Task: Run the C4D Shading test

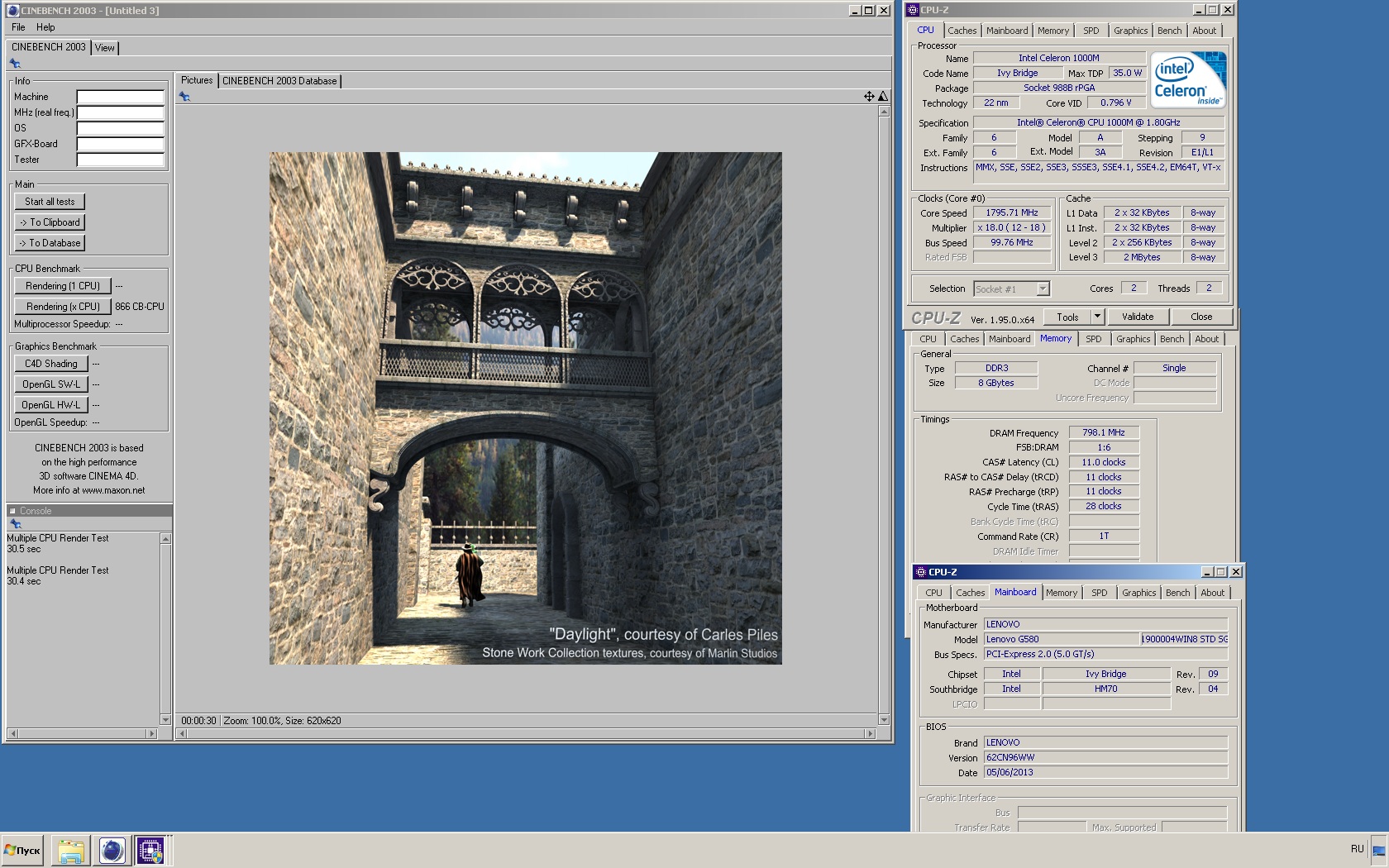Action: [50, 364]
